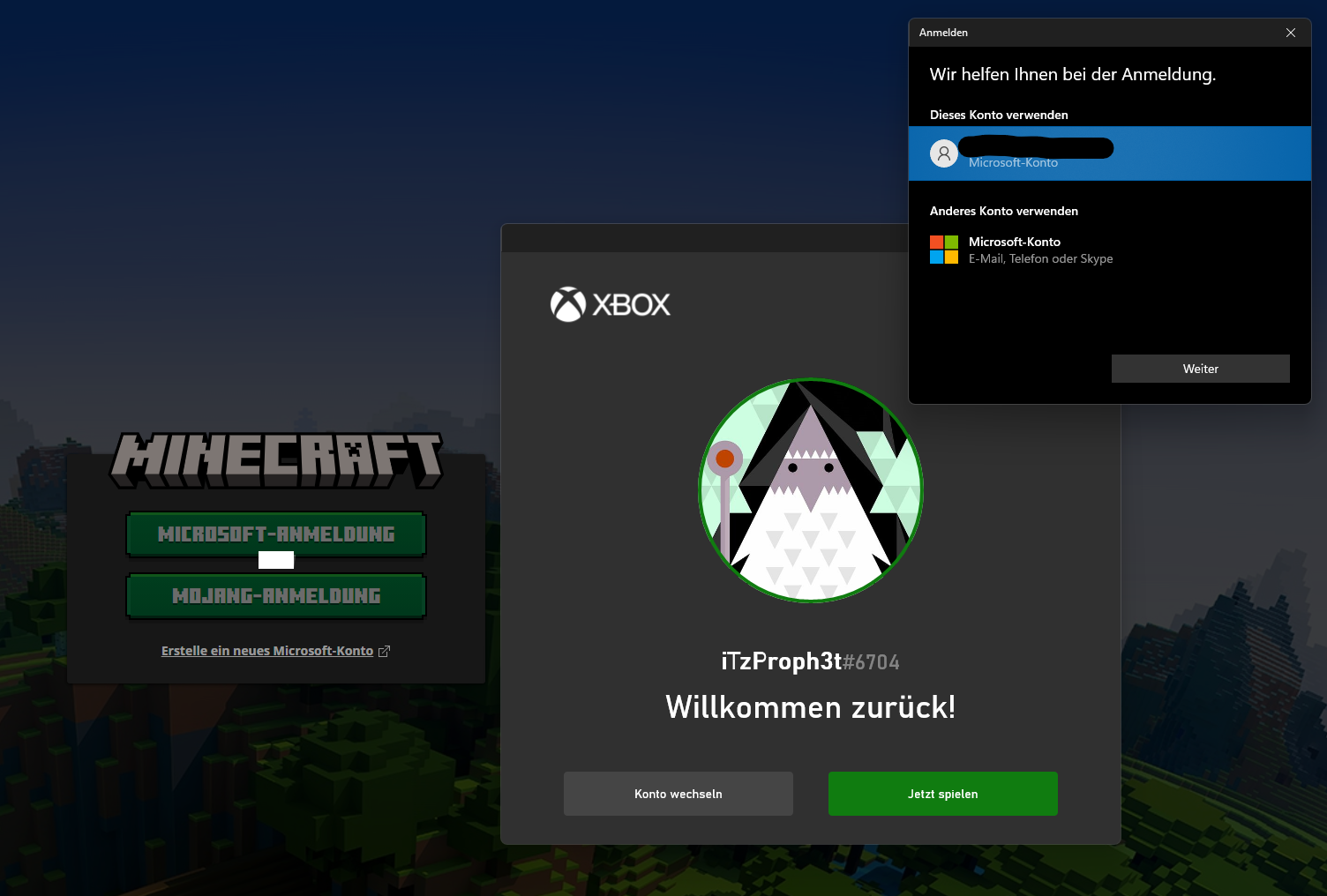Click the Microsoft-Anmeldung button
Screen dimensions: 1327x896
(x=276, y=534)
